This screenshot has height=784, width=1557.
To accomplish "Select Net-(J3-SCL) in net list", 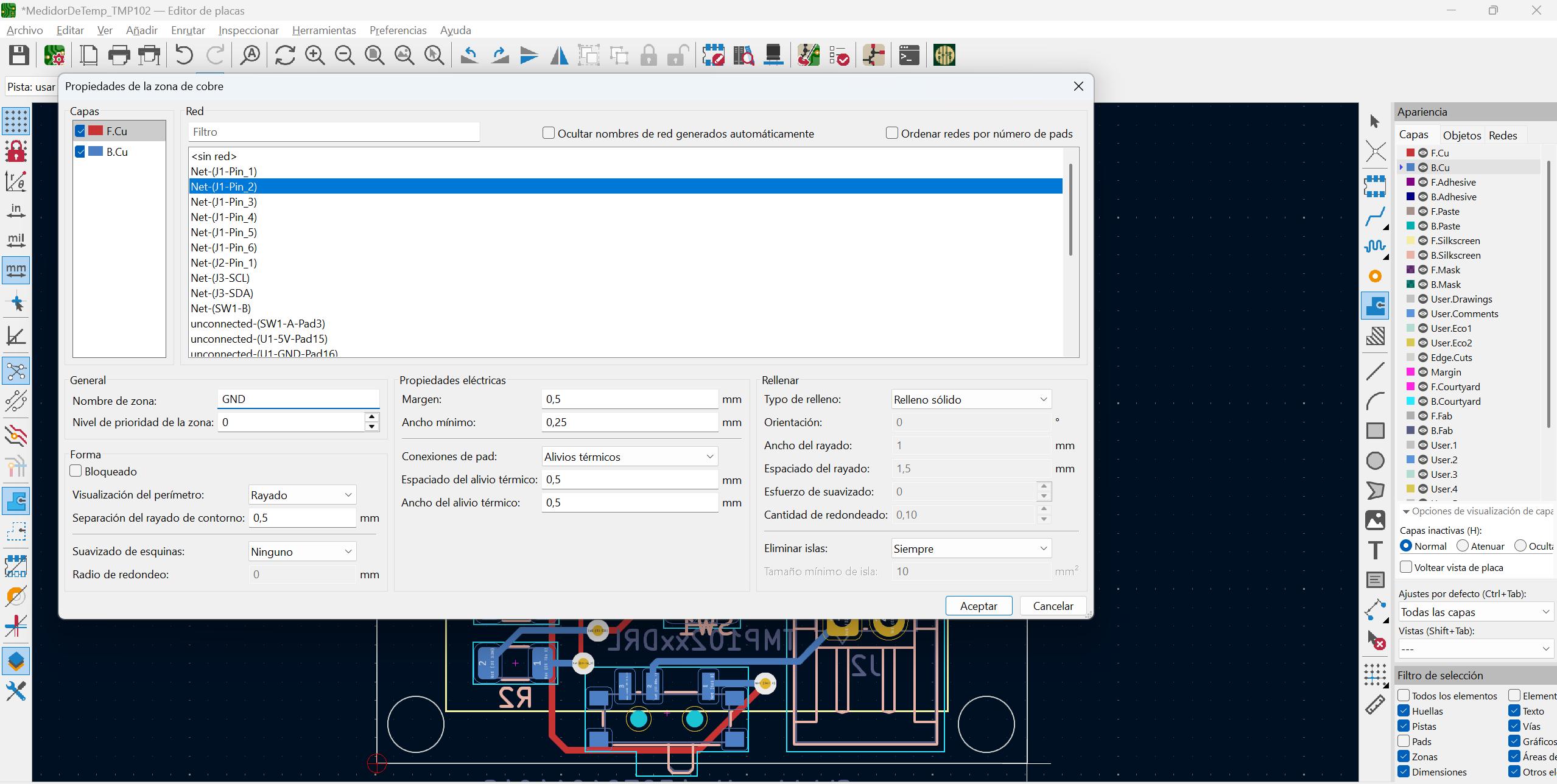I will tap(626, 278).
